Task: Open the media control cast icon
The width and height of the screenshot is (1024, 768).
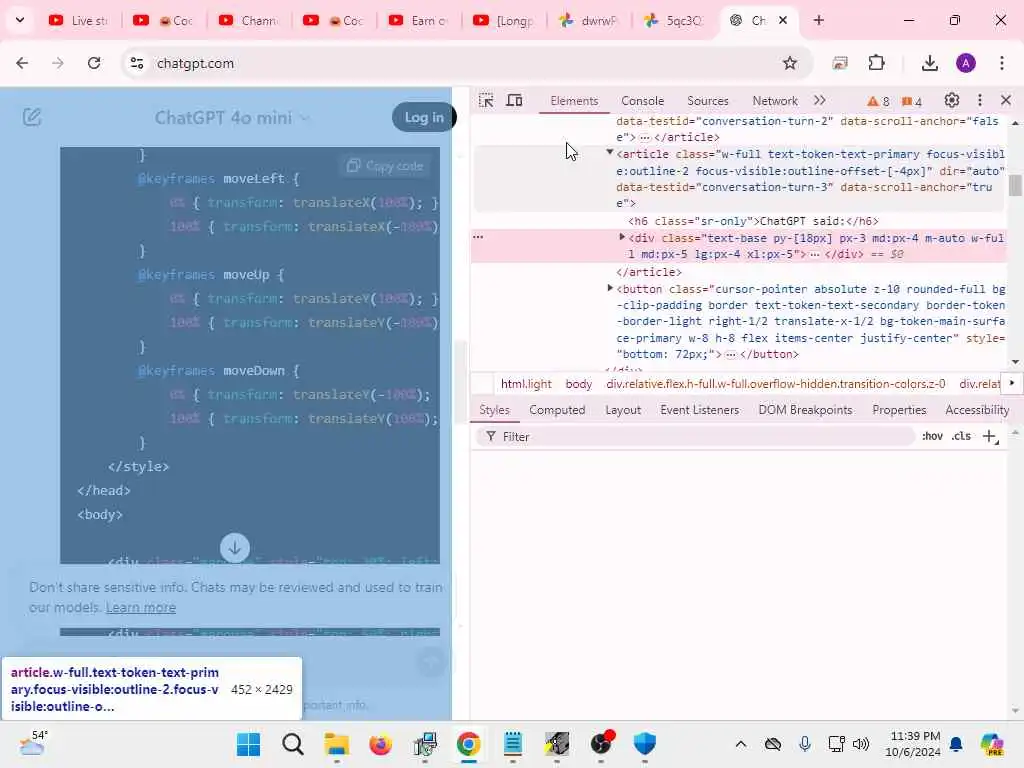Action: pyautogui.click(x=840, y=63)
